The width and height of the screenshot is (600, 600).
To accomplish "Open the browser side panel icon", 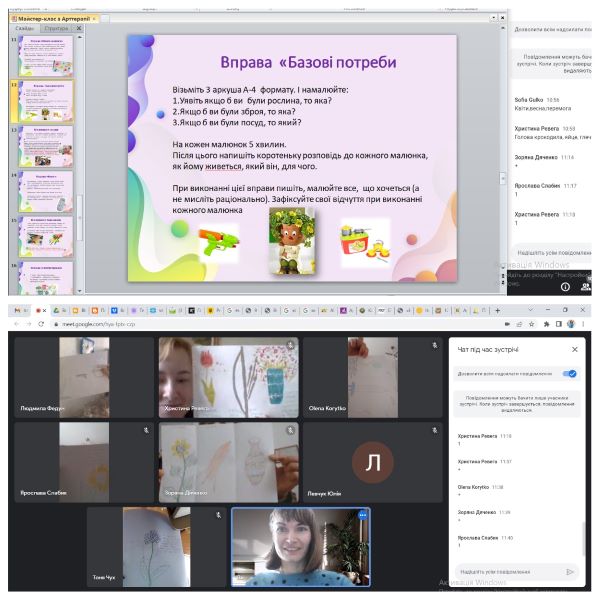I will click(x=559, y=324).
